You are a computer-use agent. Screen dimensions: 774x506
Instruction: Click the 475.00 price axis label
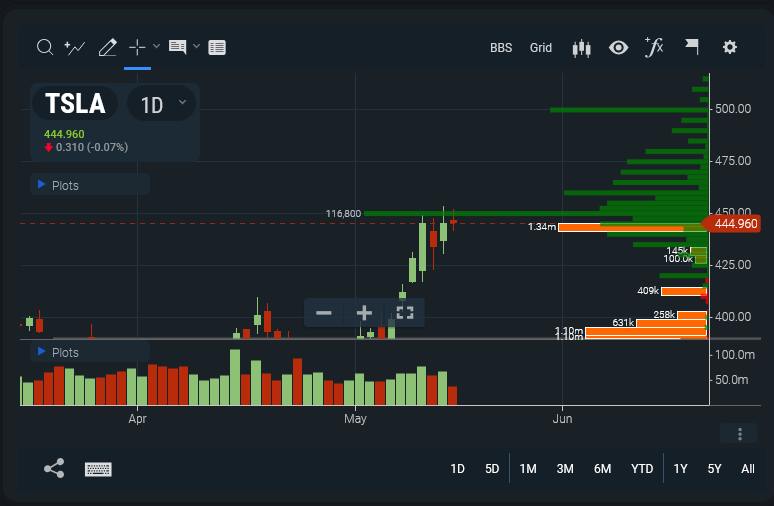[x=733, y=161]
